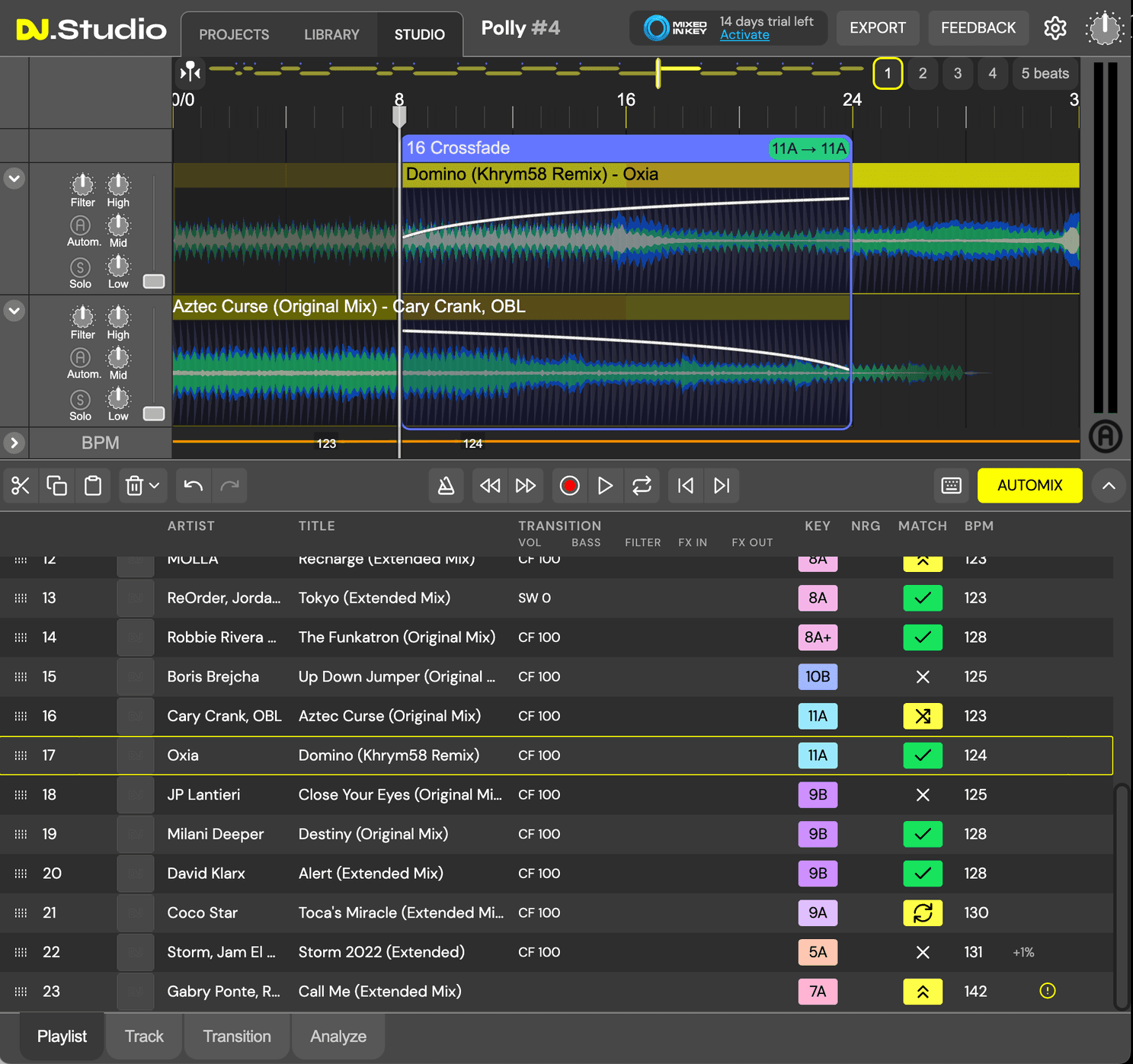Click the paste clipboard icon

pyautogui.click(x=93, y=486)
